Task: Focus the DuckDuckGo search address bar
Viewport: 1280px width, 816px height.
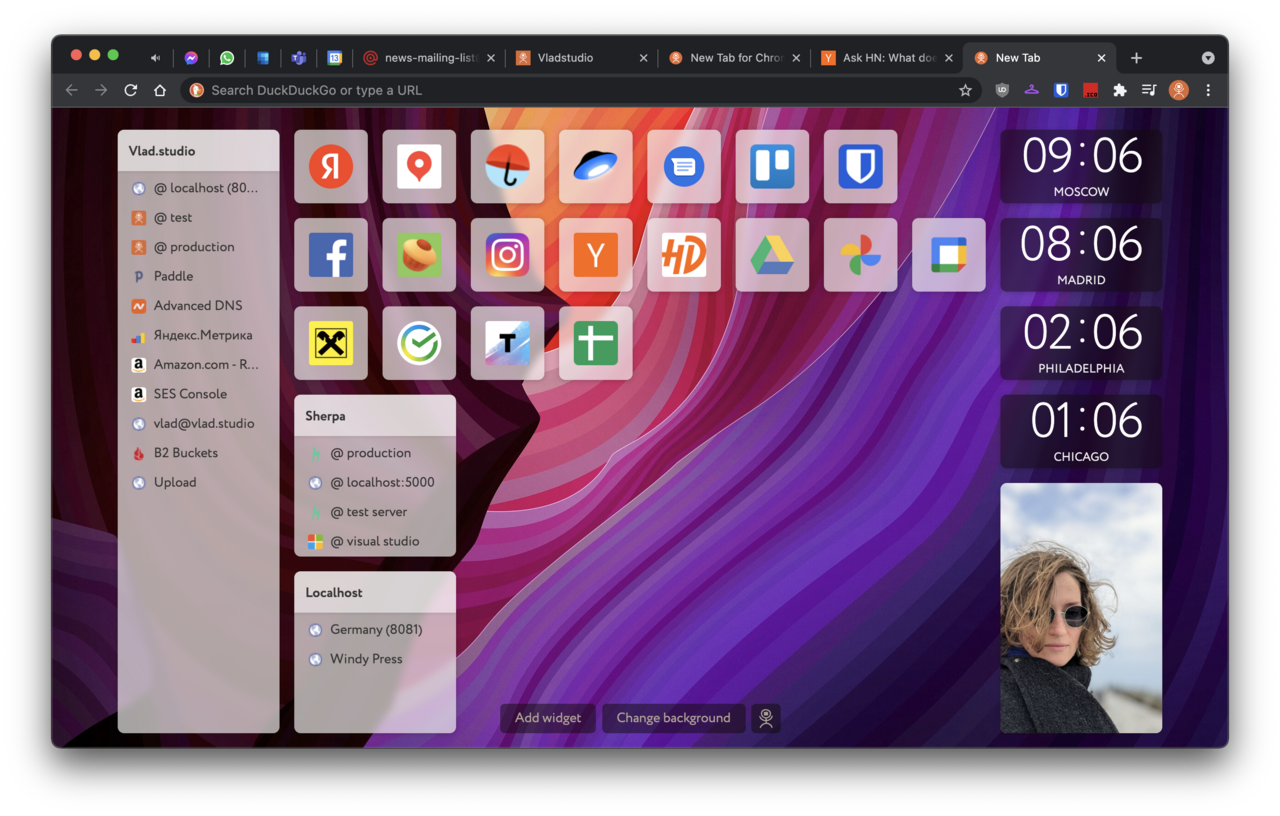Action: pos(580,90)
